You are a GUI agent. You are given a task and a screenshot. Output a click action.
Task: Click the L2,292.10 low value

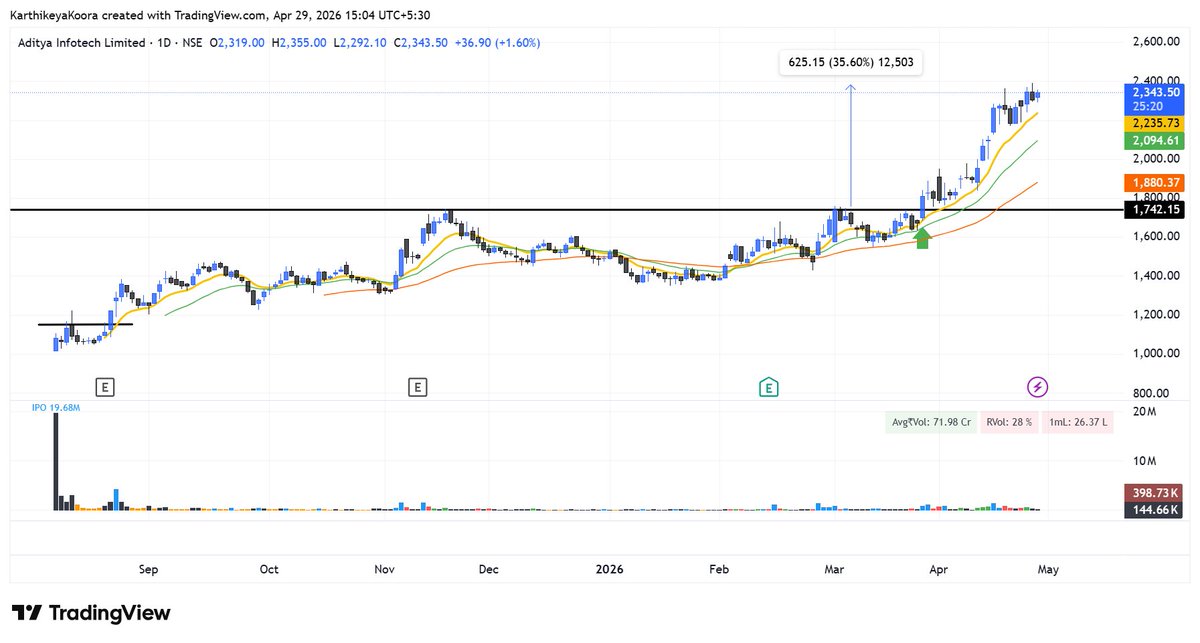tap(361, 43)
